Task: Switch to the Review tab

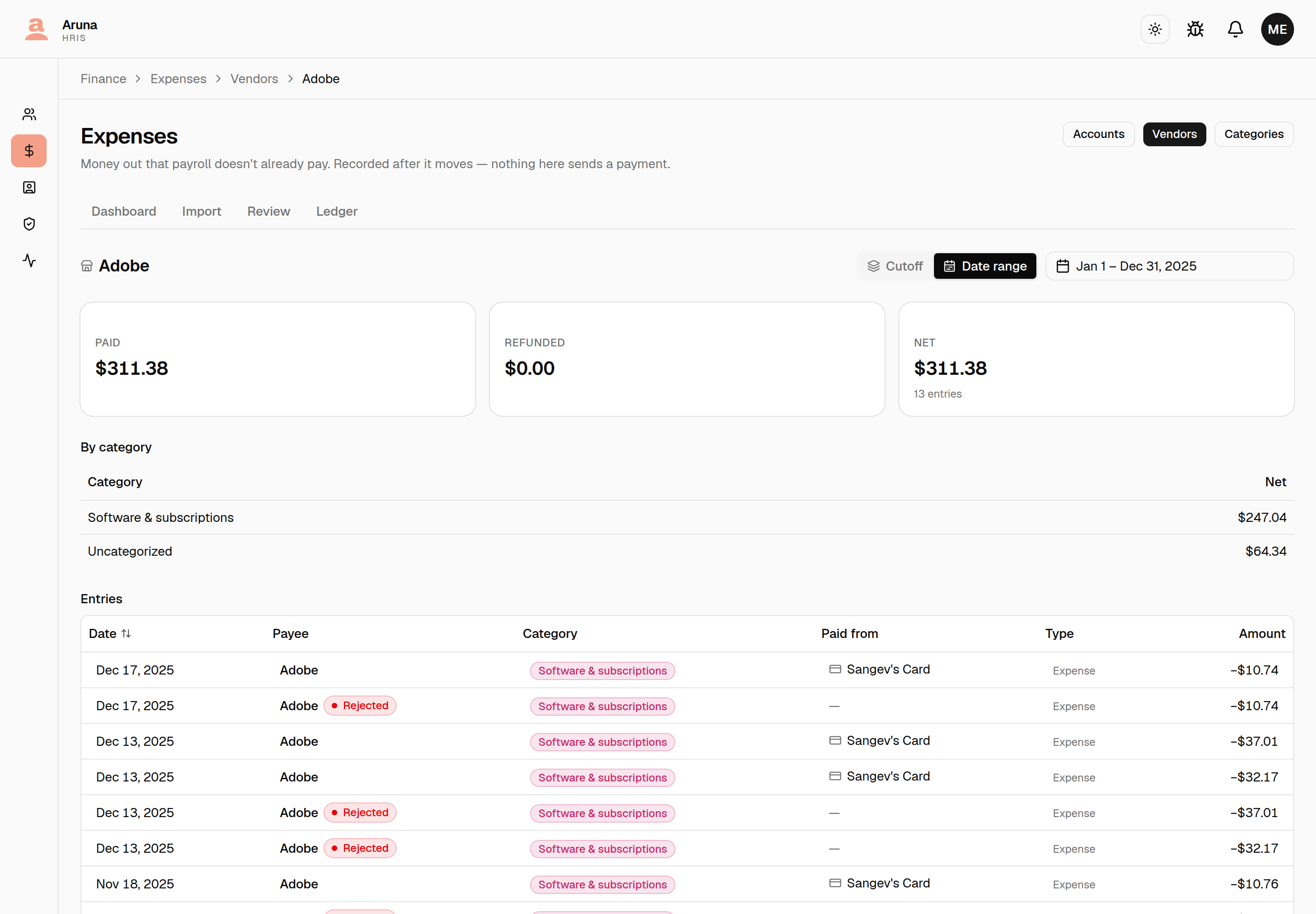Action: 269,211
